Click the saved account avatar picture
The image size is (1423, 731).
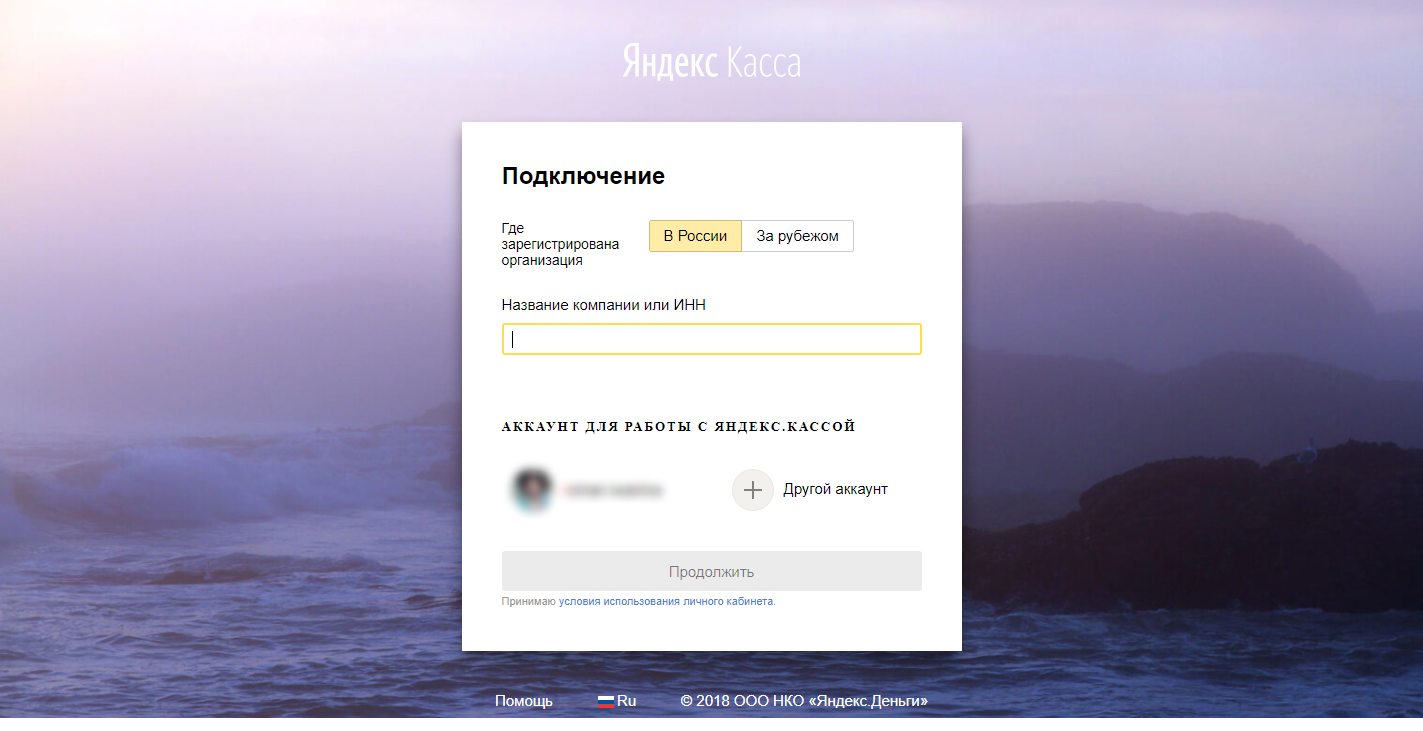point(532,490)
